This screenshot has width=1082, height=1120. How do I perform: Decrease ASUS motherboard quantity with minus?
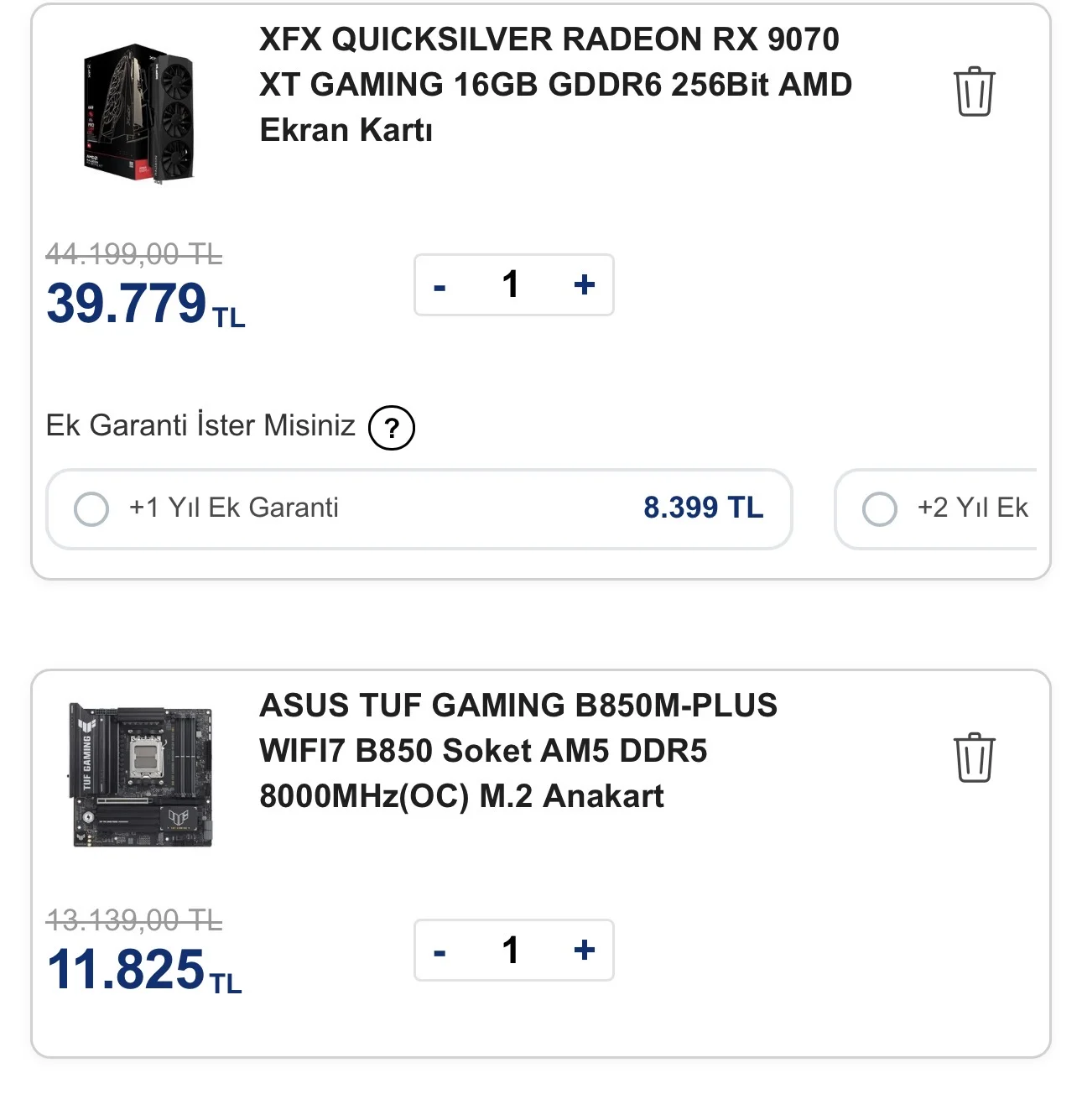(x=440, y=953)
